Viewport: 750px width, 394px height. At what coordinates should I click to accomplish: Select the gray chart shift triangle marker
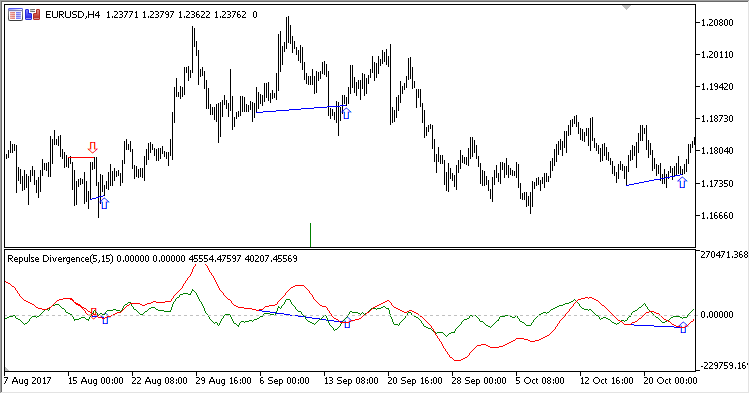point(627,7)
